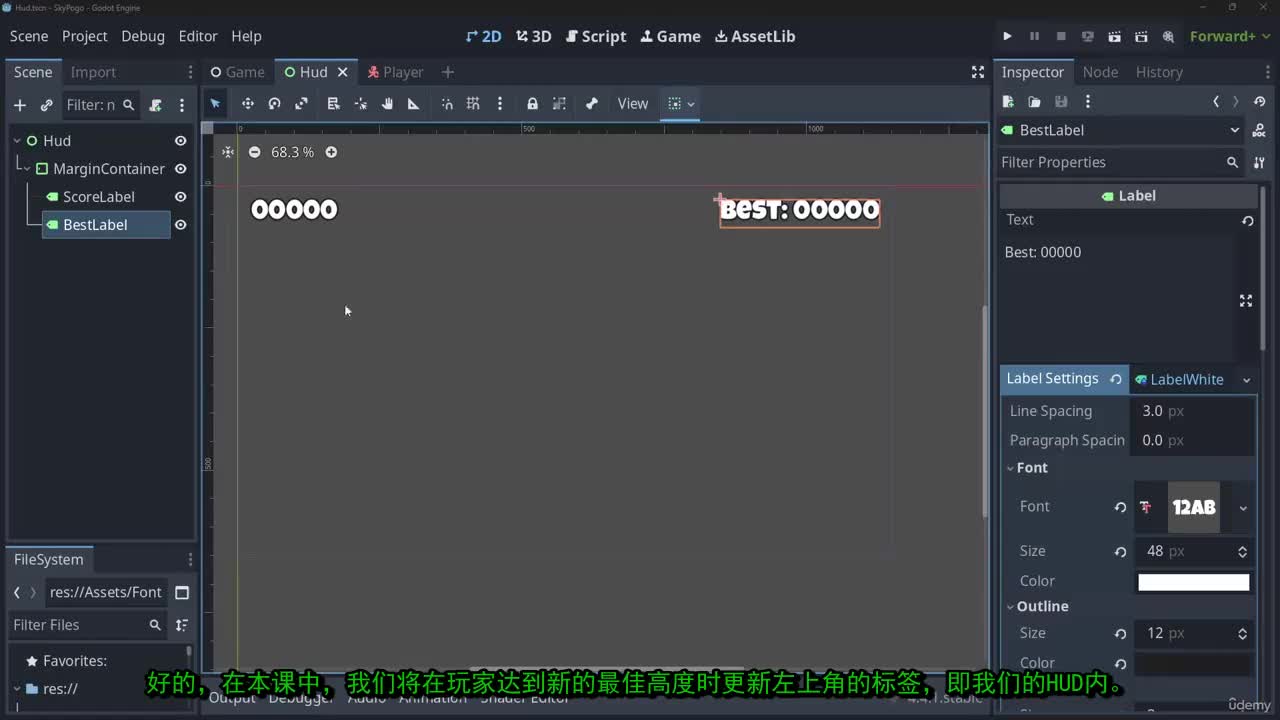Activate the Rotate Mode tool
1280x720 pixels.
coord(274,104)
